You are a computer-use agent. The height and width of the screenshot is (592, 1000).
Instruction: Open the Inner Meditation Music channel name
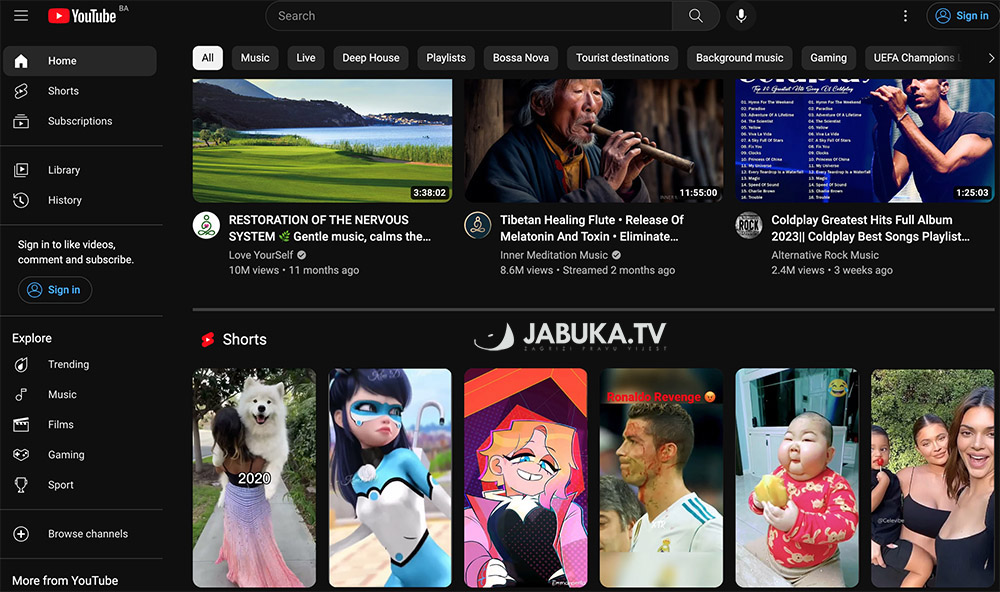[x=554, y=255]
